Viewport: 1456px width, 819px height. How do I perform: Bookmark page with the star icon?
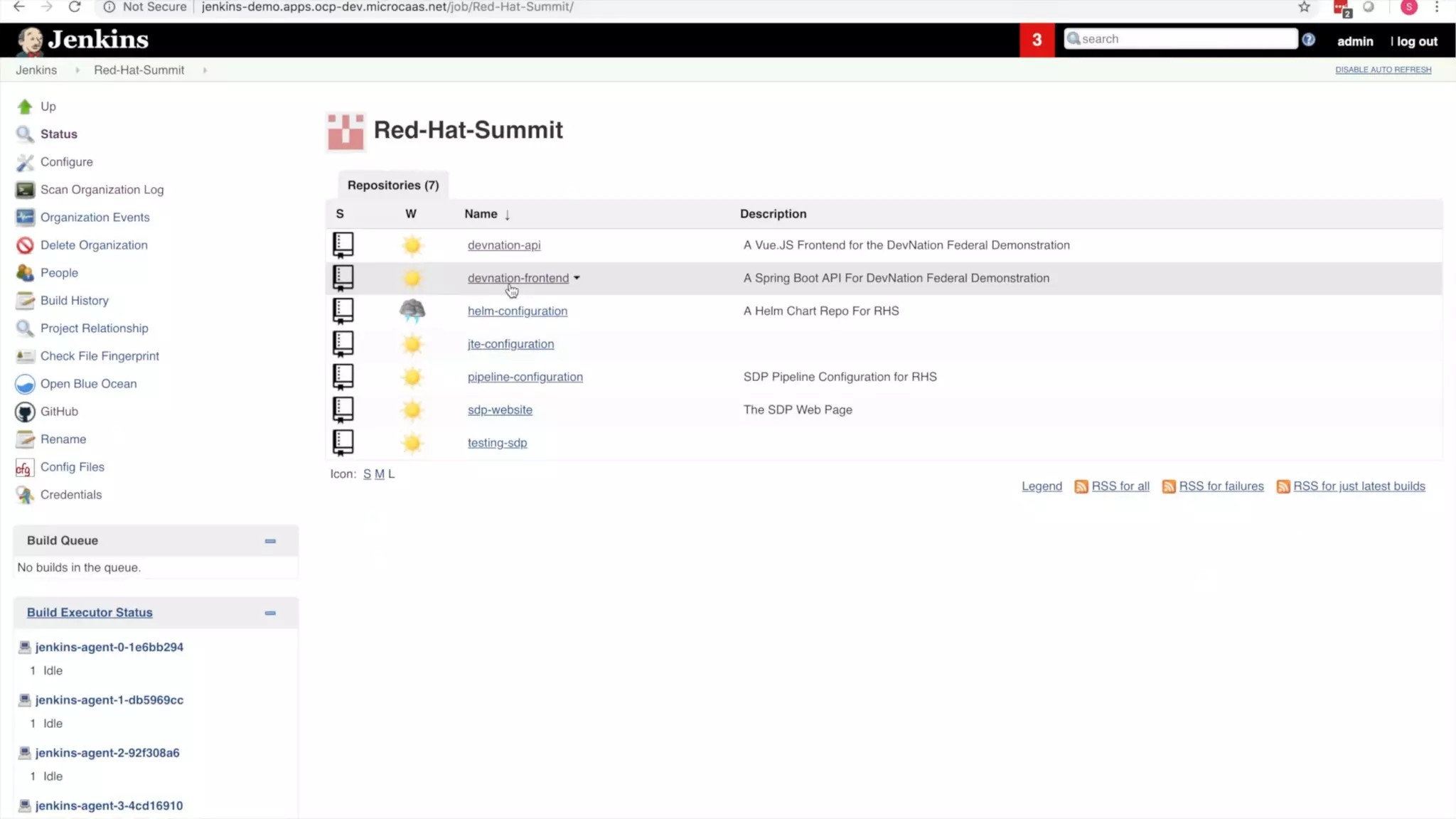(1304, 7)
